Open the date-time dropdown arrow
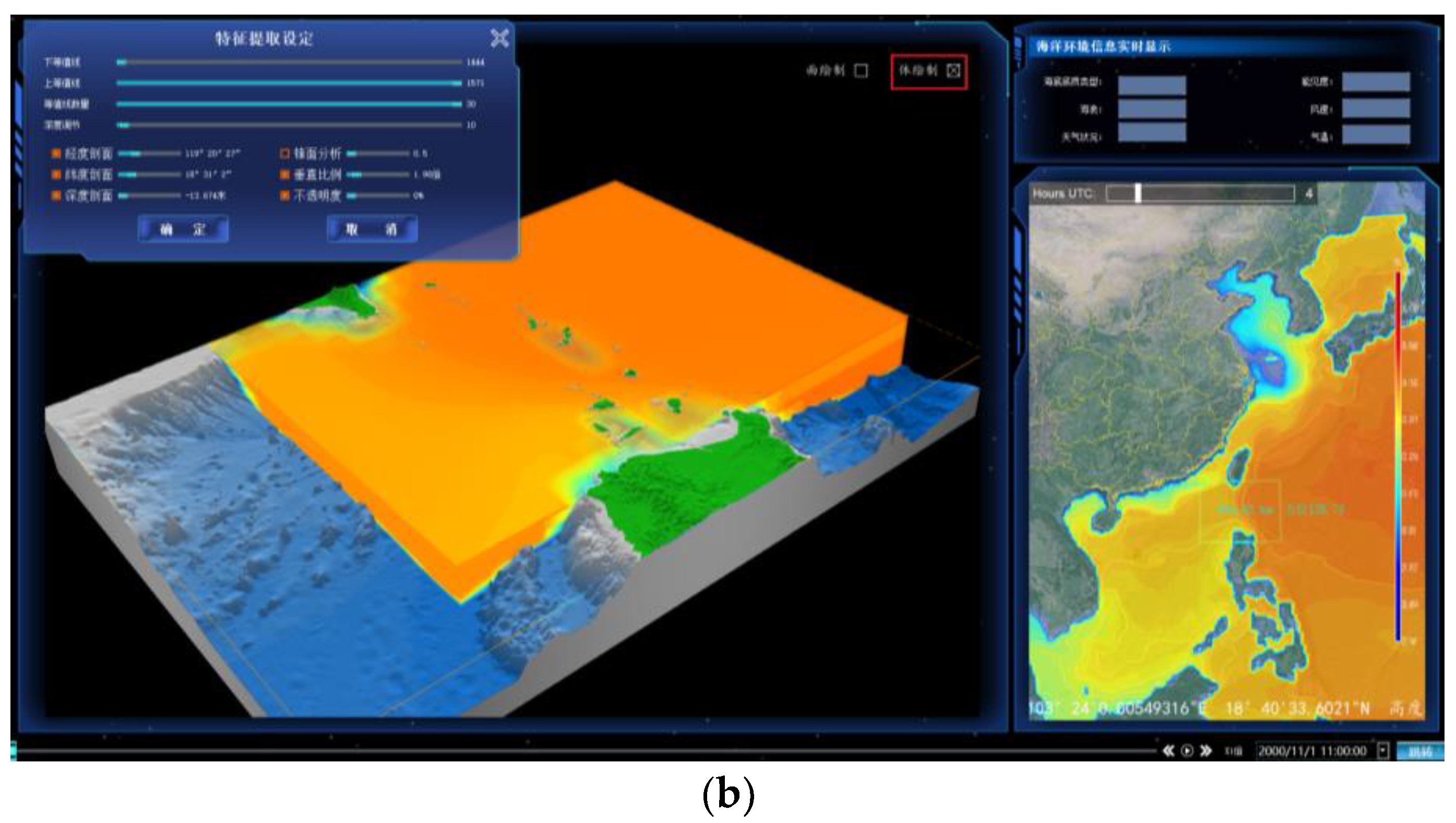 [x=1382, y=750]
